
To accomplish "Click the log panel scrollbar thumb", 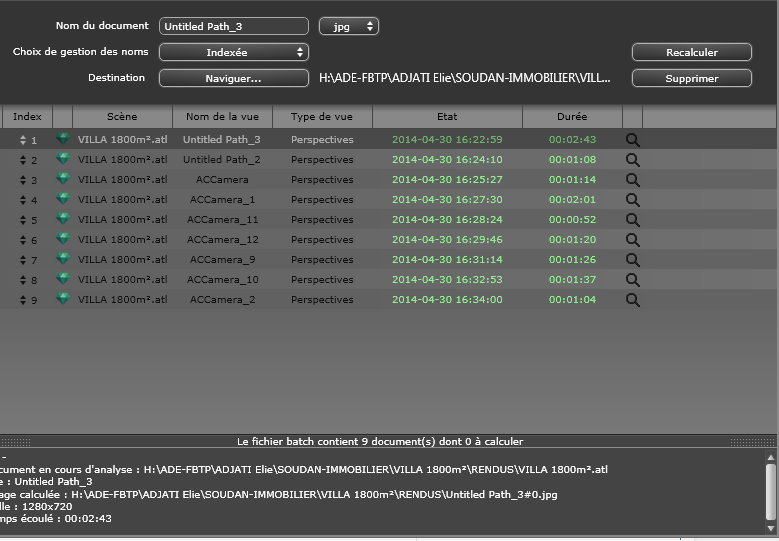I will click(x=771, y=492).
